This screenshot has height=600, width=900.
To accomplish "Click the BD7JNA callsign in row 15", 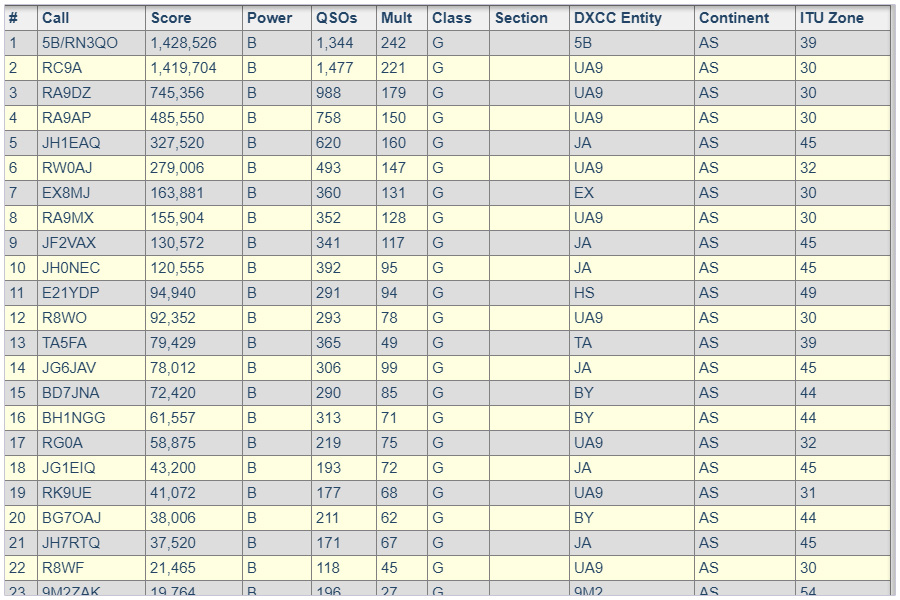I will (x=71, y=393).
